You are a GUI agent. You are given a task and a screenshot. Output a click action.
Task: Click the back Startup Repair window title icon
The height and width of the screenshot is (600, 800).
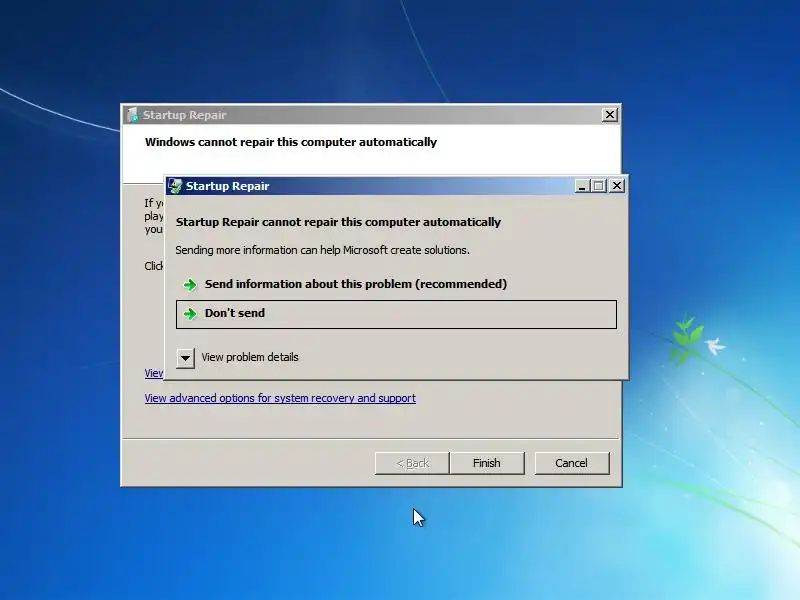(133, 115)
